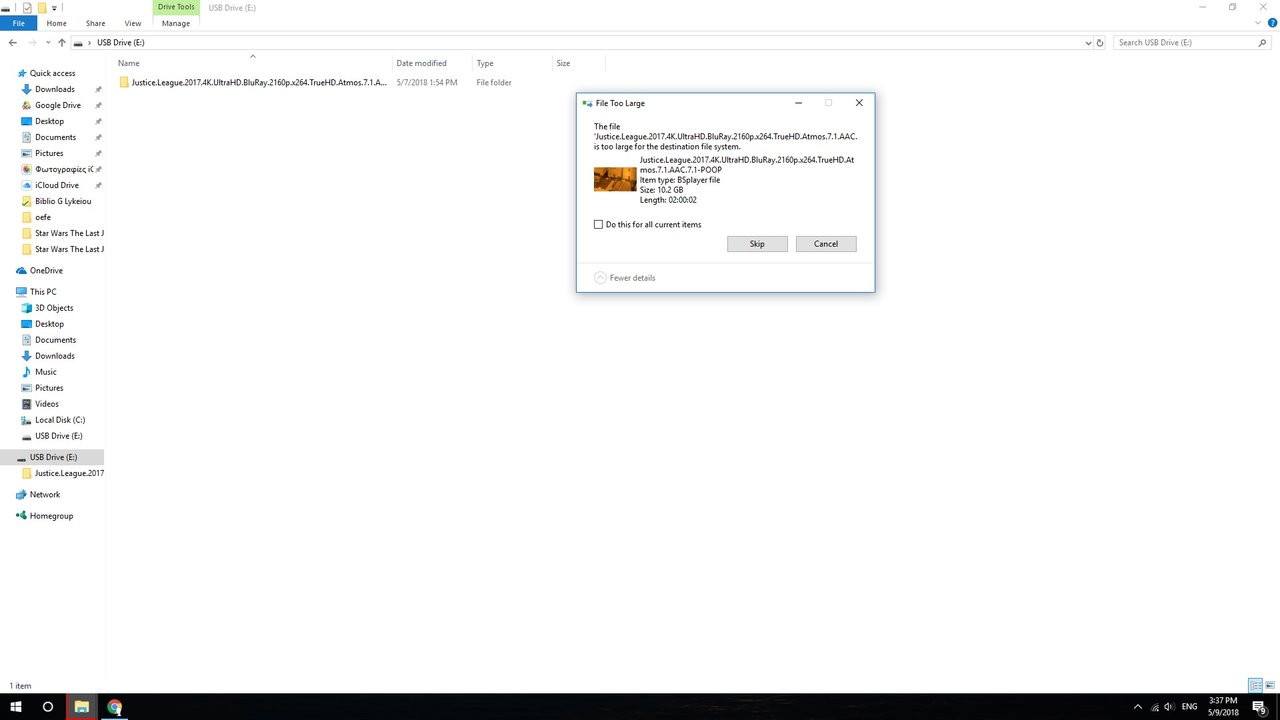Expand the ribbon using the chevron
The width and height of the screenshot is (1280, 720).
1256,23
